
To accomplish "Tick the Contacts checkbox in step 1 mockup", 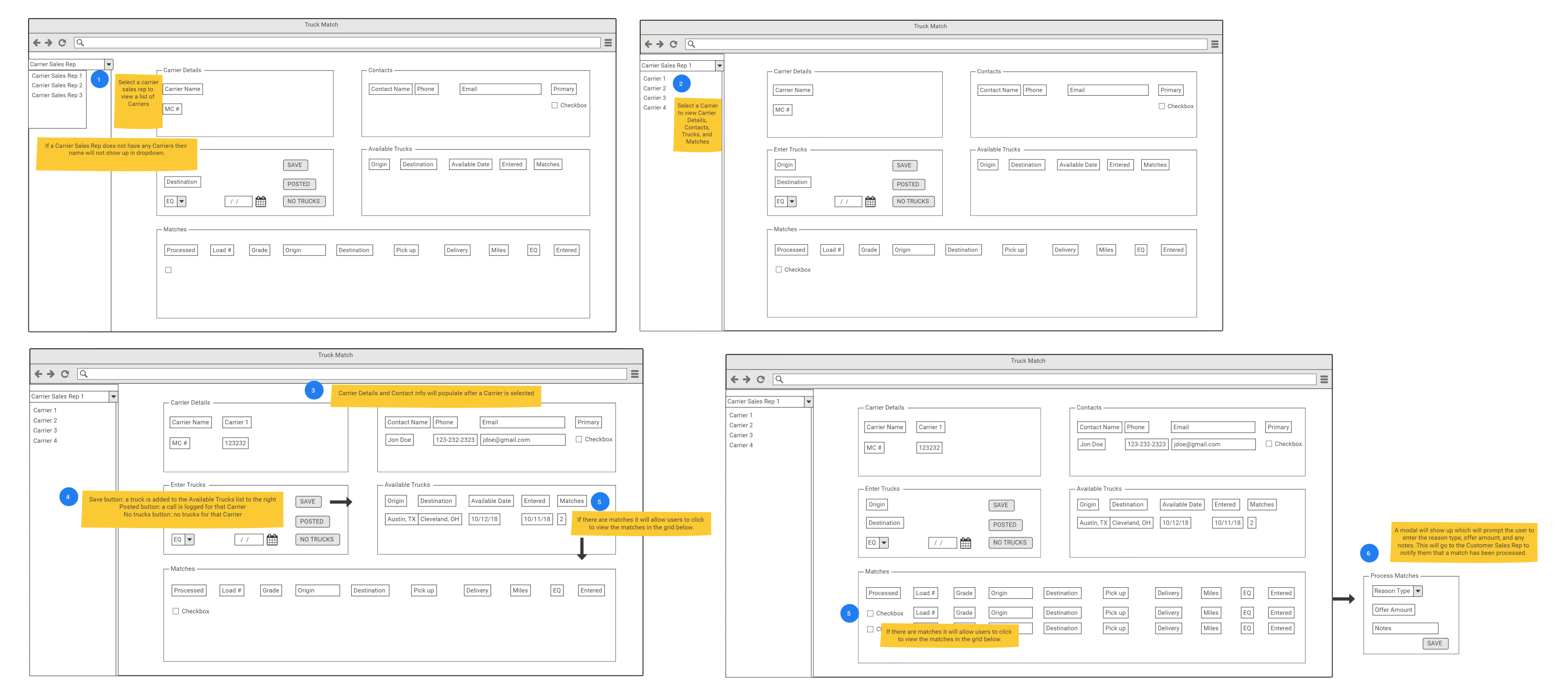I will click(555, 105).
